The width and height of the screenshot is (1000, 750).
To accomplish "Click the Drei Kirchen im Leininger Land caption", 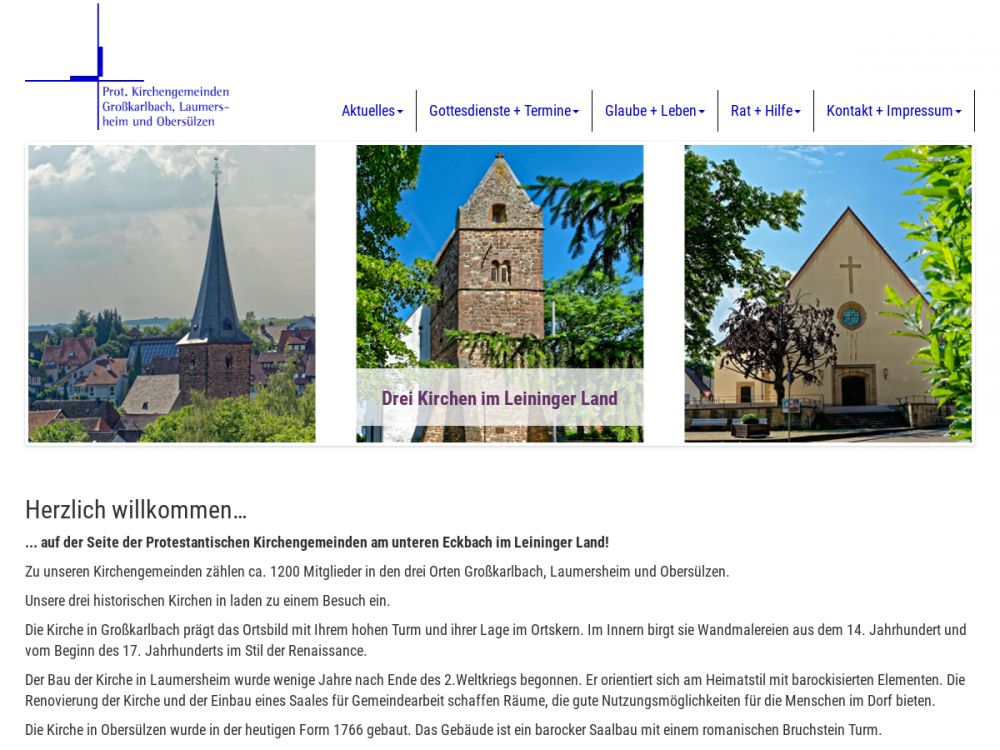I will click(499, 398).
